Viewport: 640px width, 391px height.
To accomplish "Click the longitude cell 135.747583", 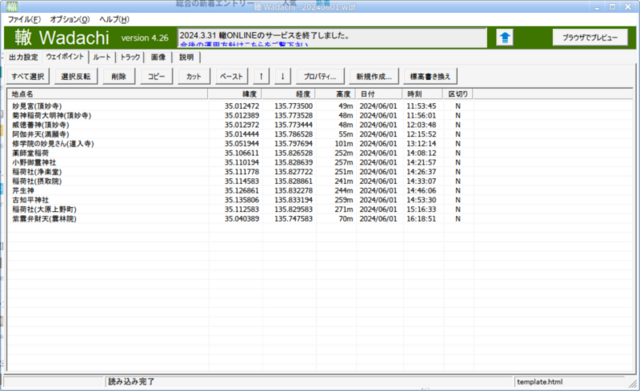I will [293, 219].
